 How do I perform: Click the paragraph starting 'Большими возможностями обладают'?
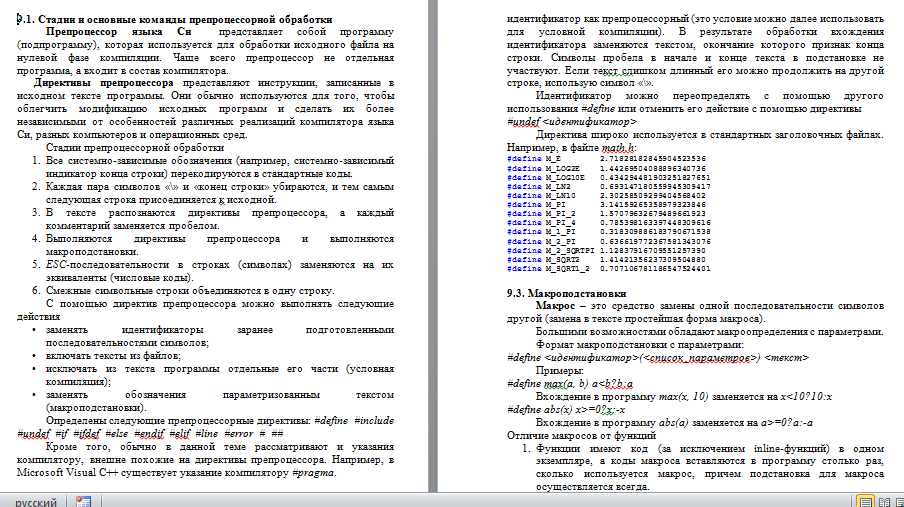click(710, 331)
